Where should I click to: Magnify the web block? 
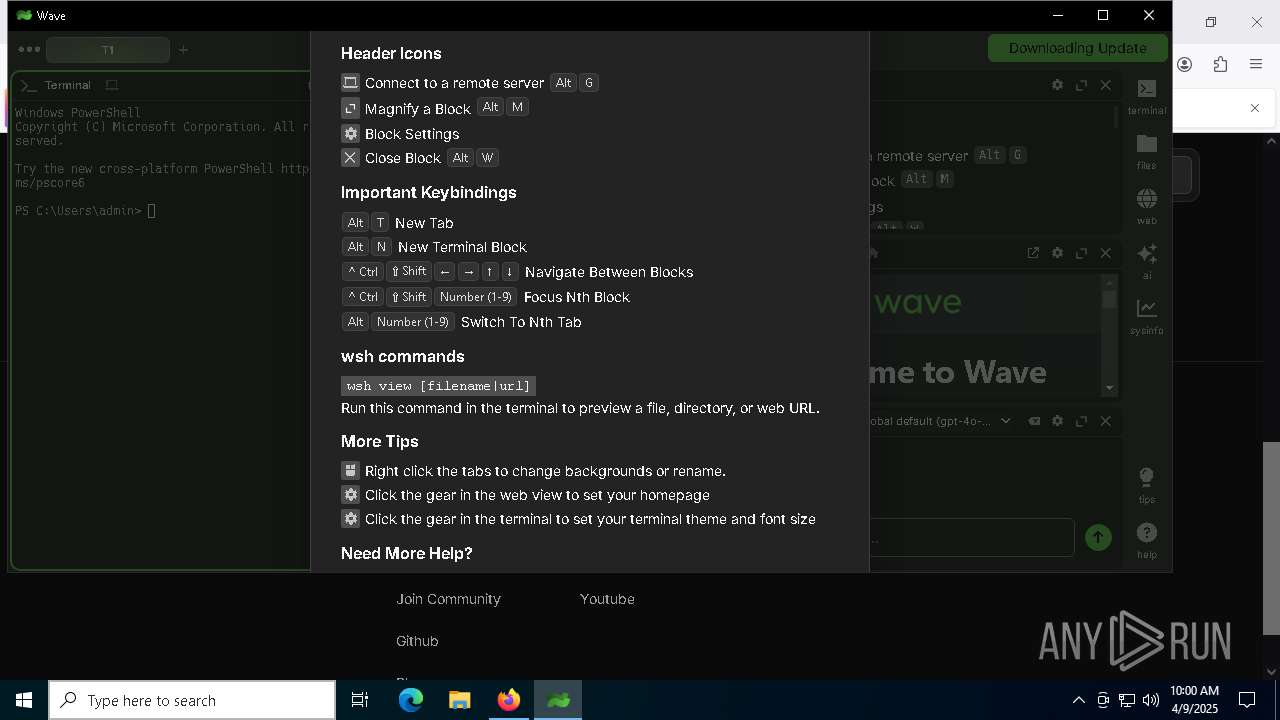(x=1081, y=253)
